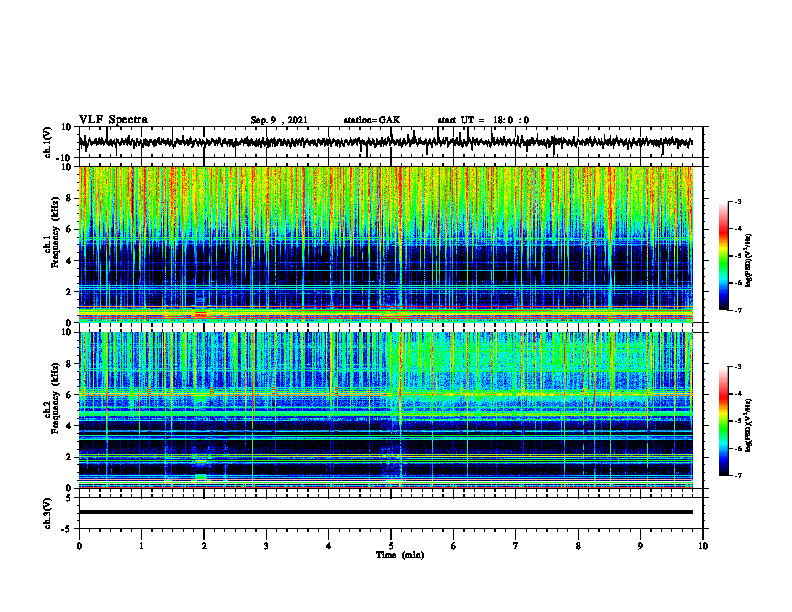Viewport: 792px width, 612px height.
Task: Click the ch.2 color bar "log(PSD)(V²/Hz)" label
Action: click(x=749, y=425)
